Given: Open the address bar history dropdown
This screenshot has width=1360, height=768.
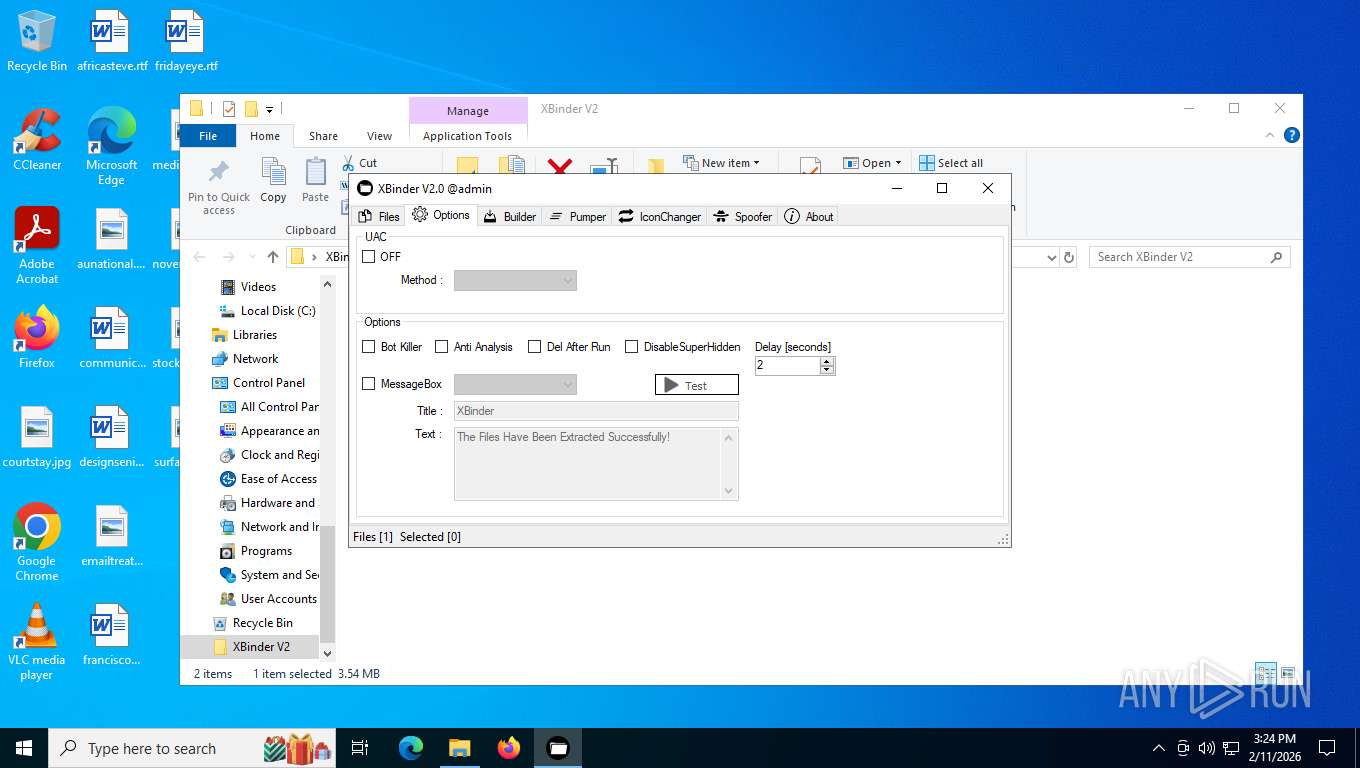Looking at the screenshot, I should [1051, 257].
